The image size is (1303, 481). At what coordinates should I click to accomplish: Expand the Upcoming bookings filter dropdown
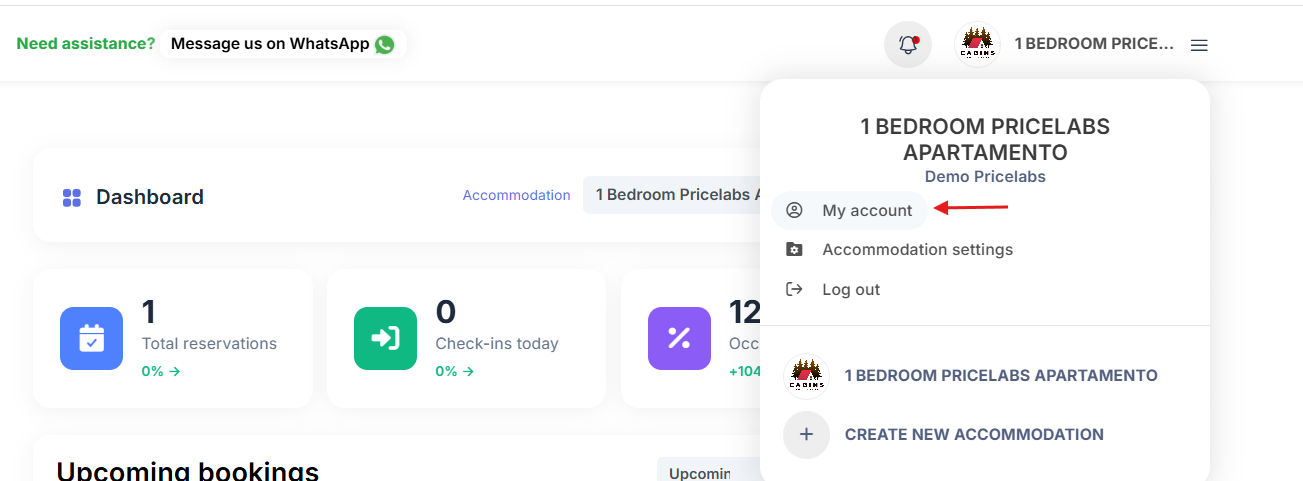(x=700, y=472)
